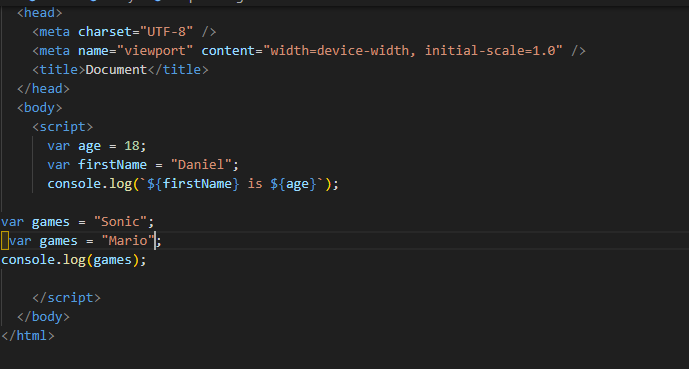Image resolution: width=689 pixels, height=369 pixels.
Task: Click the "Mario" string value
Action: [x=128, y=240]
